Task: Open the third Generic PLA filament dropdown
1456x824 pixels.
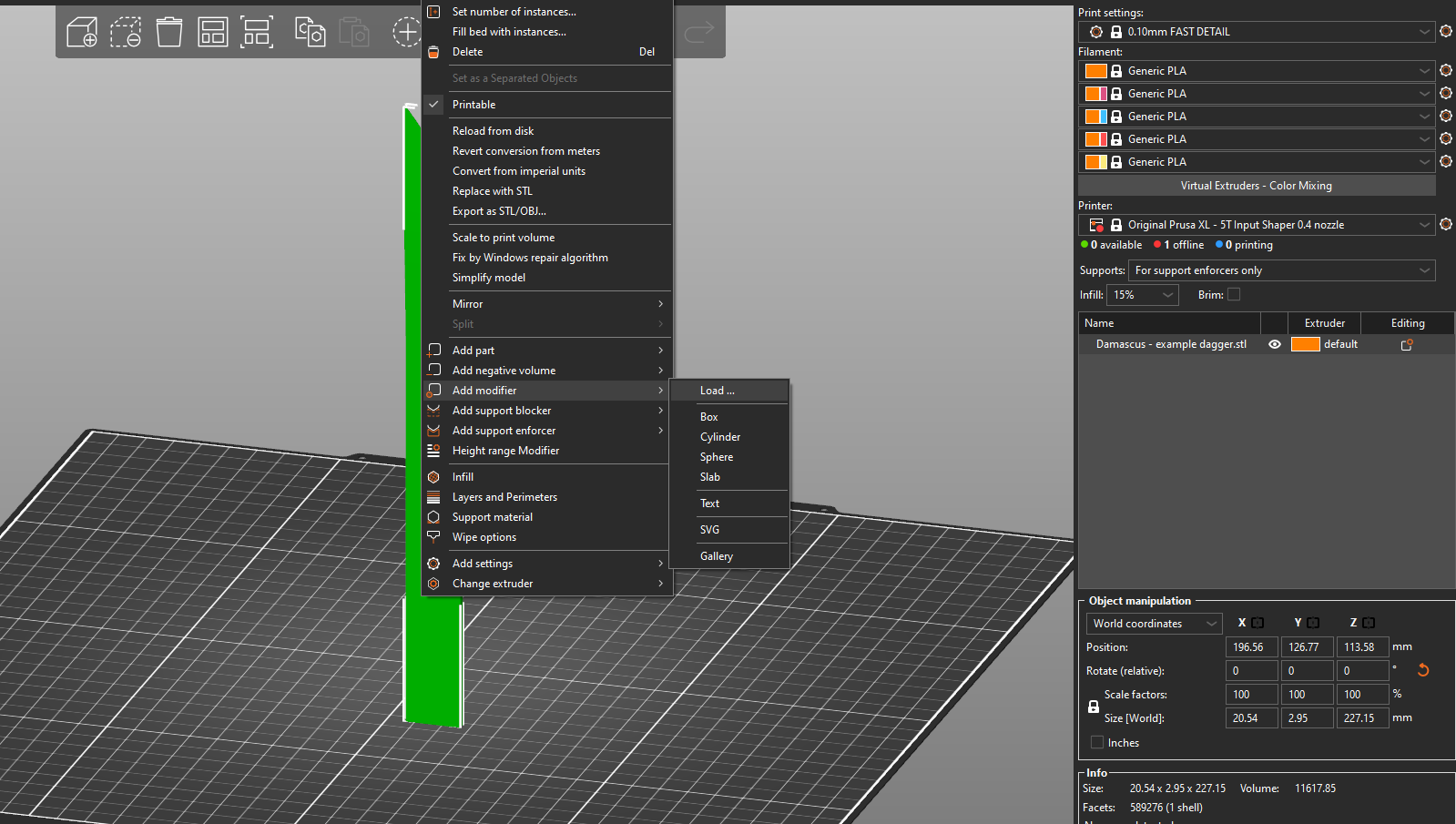Action: (x=1257, y=116)
